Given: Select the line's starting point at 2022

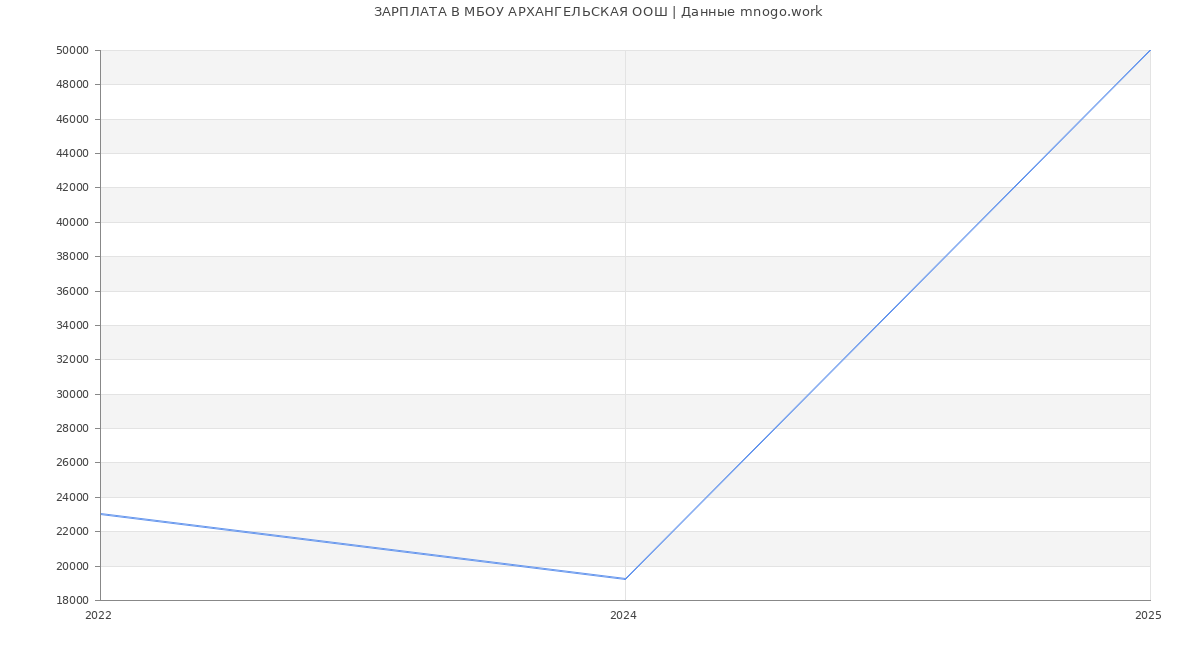Looking at the screenshot, I should pos(101,514).
